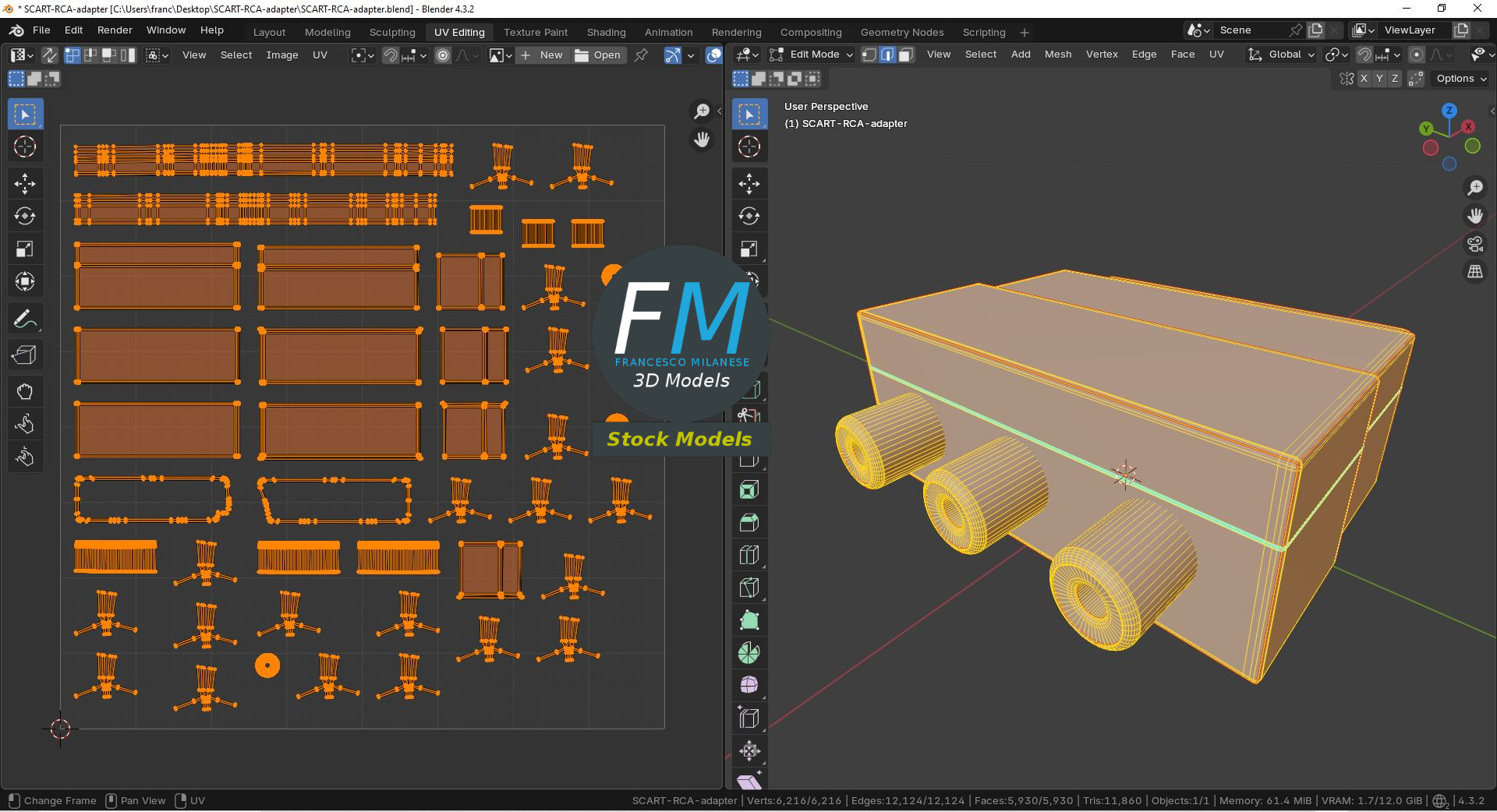Select the Loop Cut tool
Image resolution: width=1497 pixels, height=812 pixels.
click(x=749, y=555)
